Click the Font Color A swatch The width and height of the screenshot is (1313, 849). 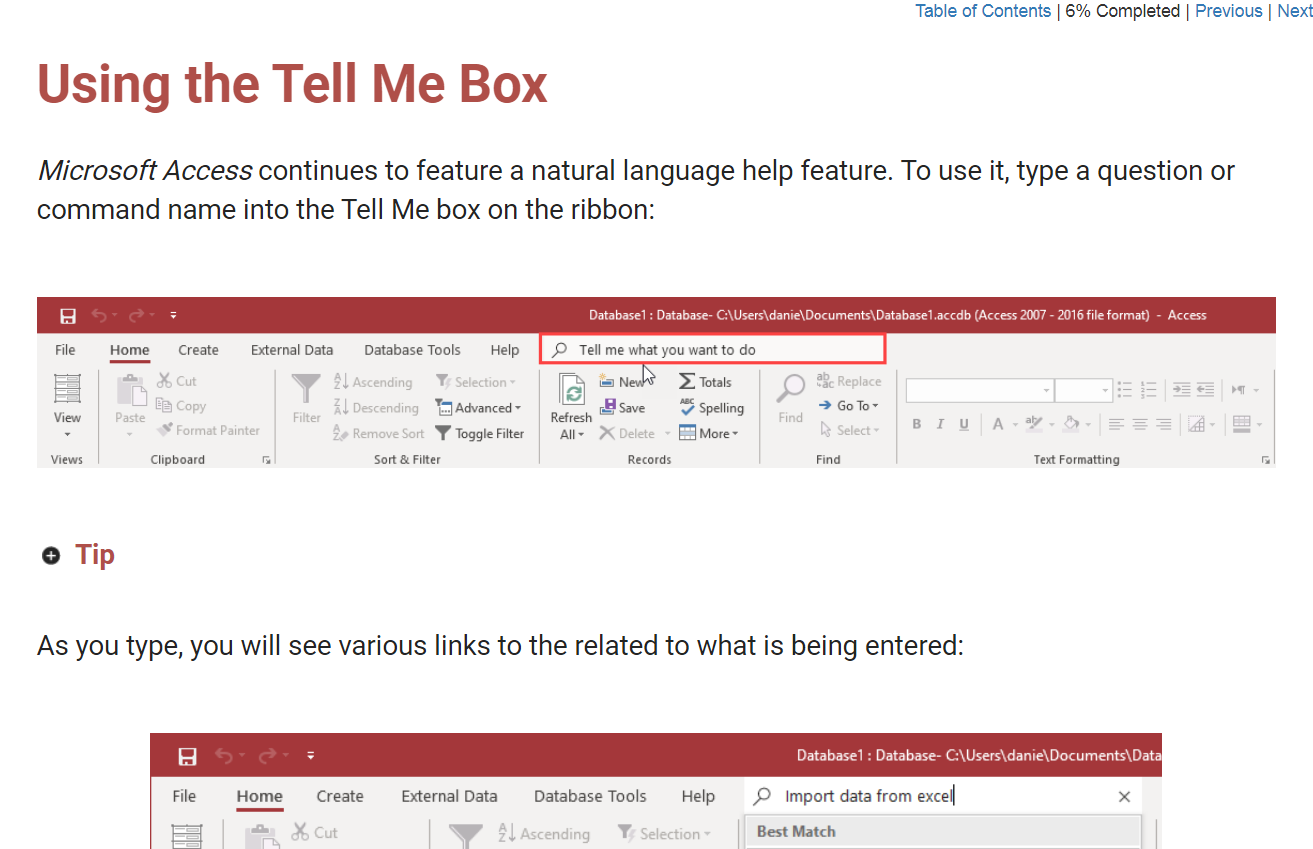[x=997, y=425]
